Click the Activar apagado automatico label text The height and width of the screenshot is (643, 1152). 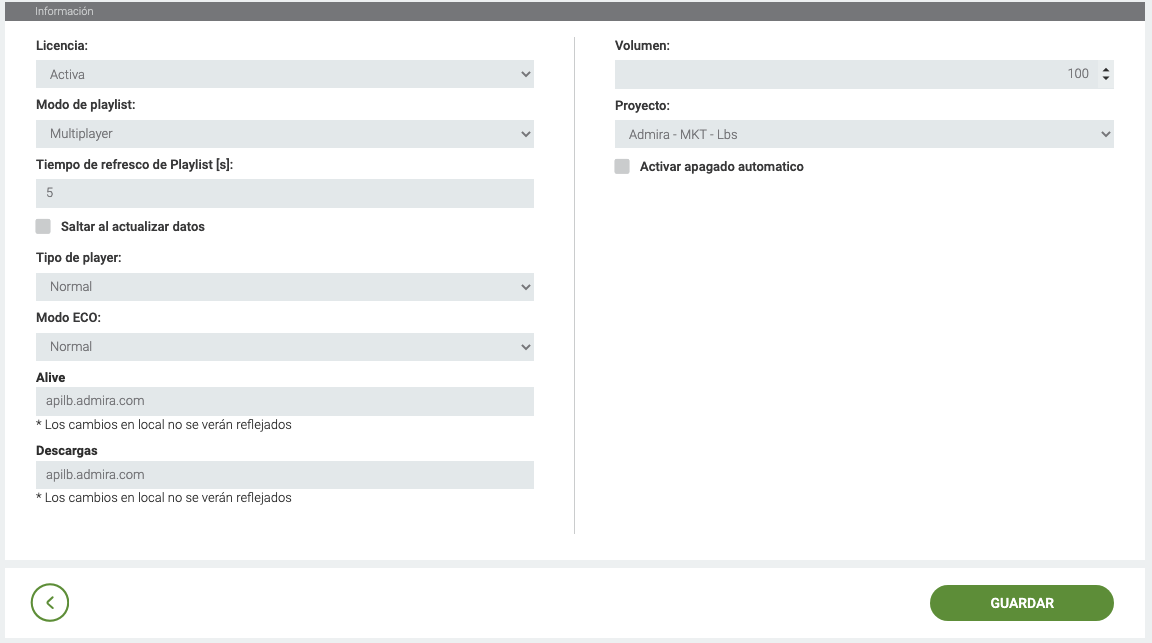721,167
